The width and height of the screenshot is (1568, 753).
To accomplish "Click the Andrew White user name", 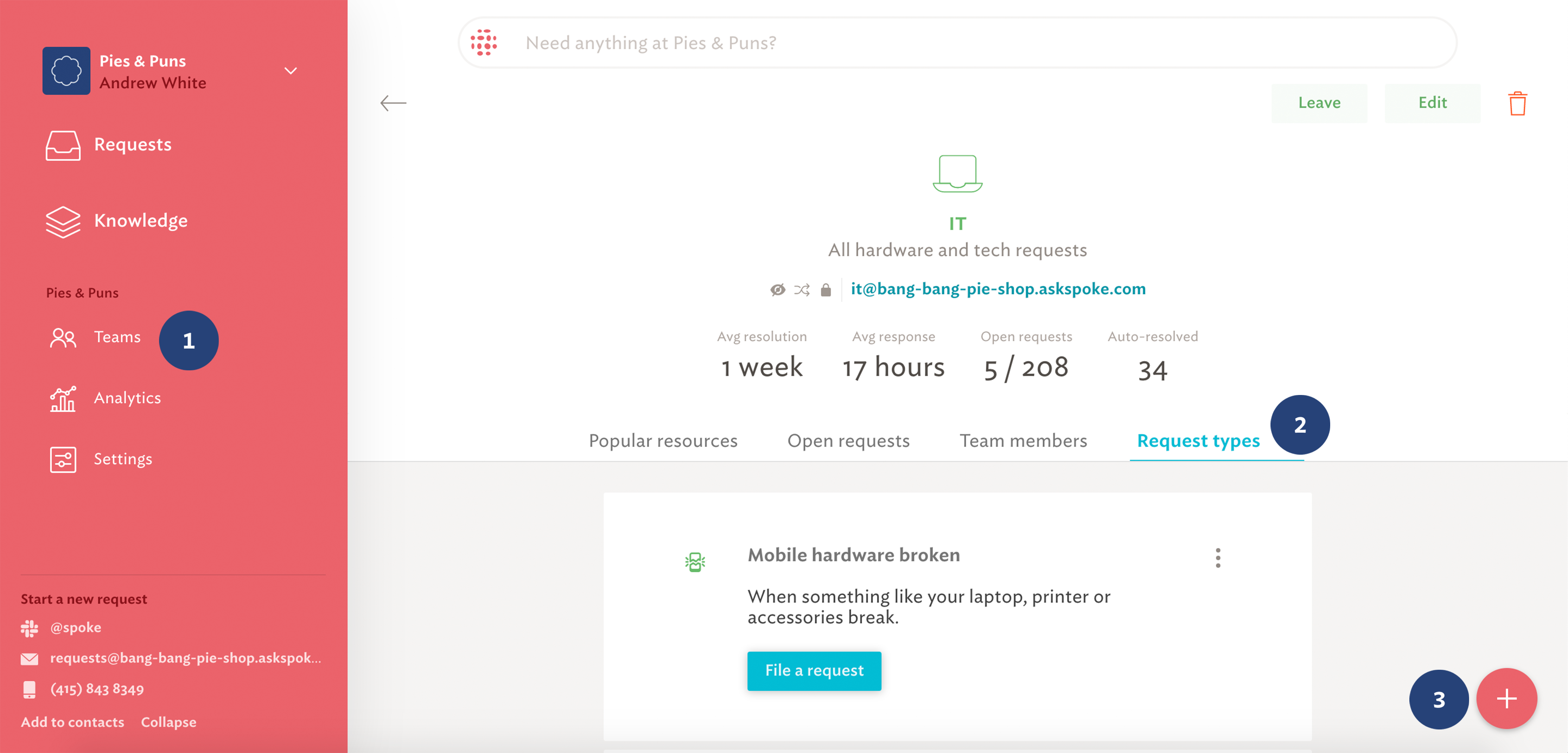I will click(153, 83).
